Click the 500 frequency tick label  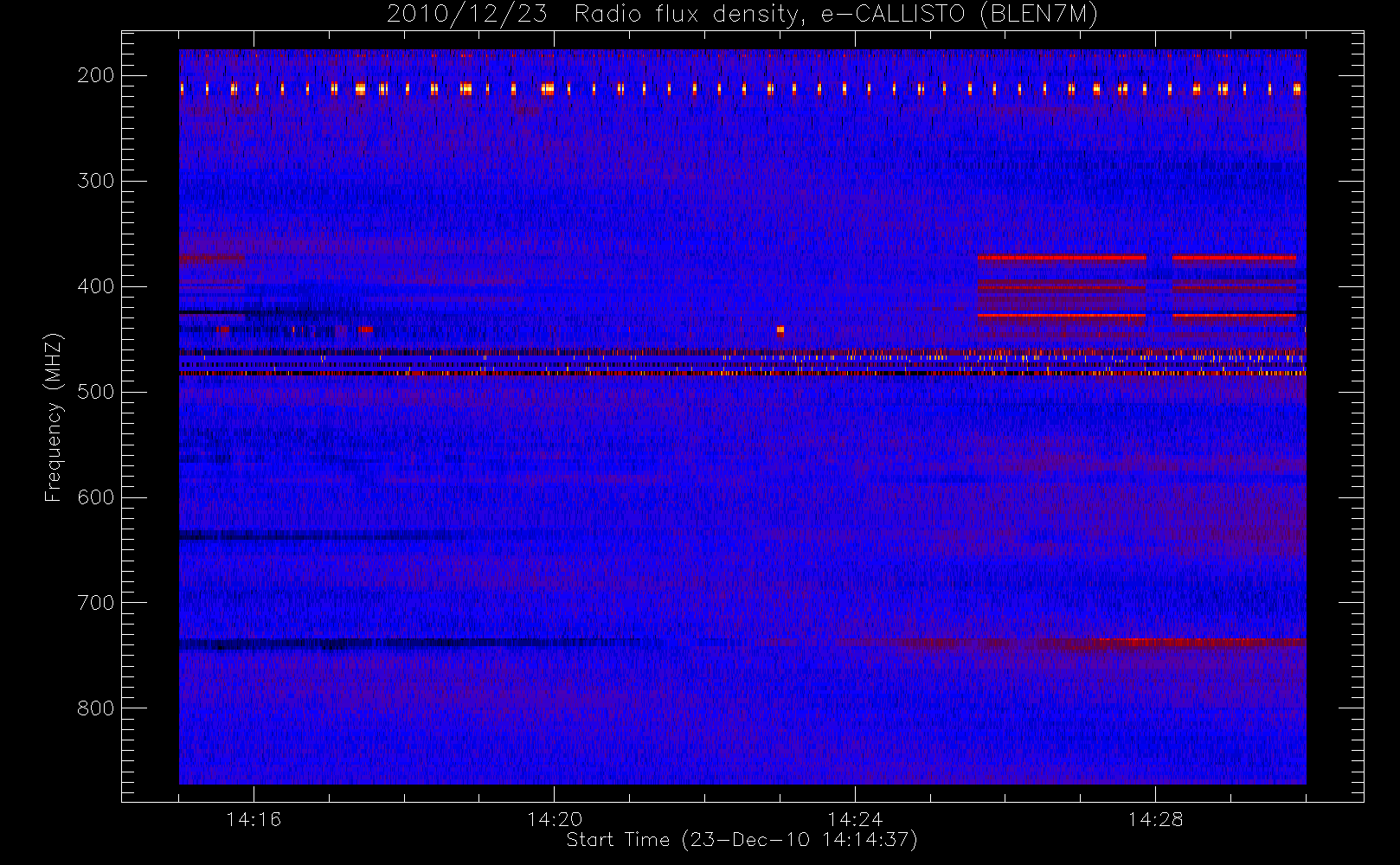95,392
